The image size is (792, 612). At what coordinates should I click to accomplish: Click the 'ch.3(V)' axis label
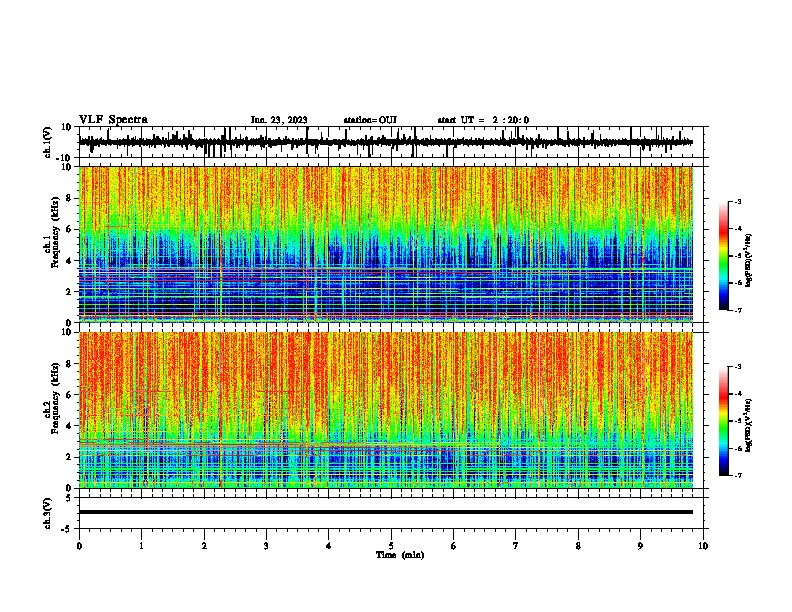pyautogui.click(x=48, y=514)
